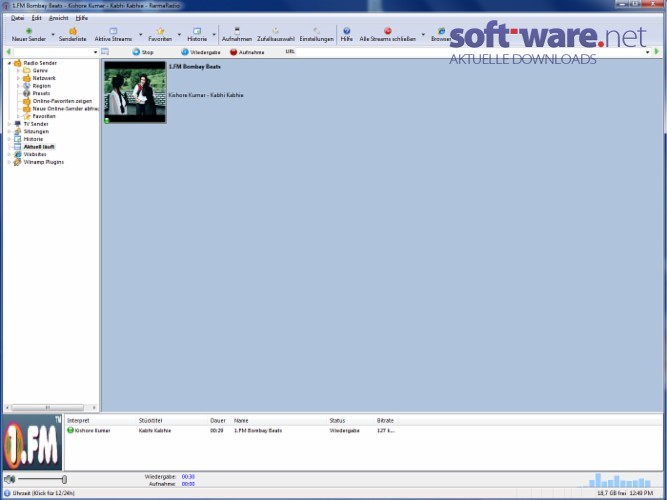Viewport: 667px width, 500px height.
Task: Collapse the Radio Sender tree node
Action: 9,63
